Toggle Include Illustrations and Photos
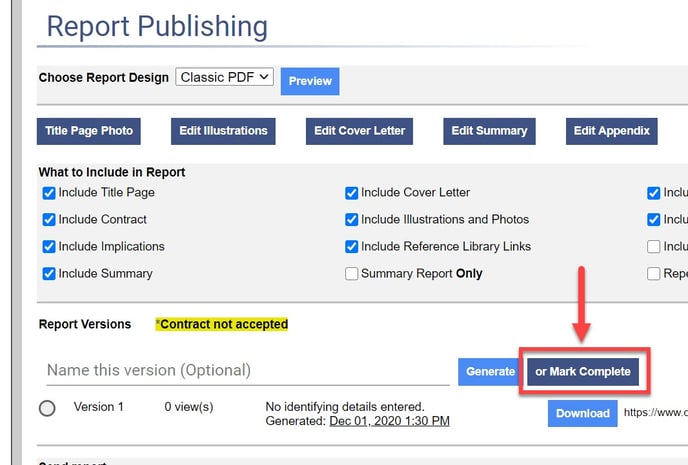 tap(352, 220)
